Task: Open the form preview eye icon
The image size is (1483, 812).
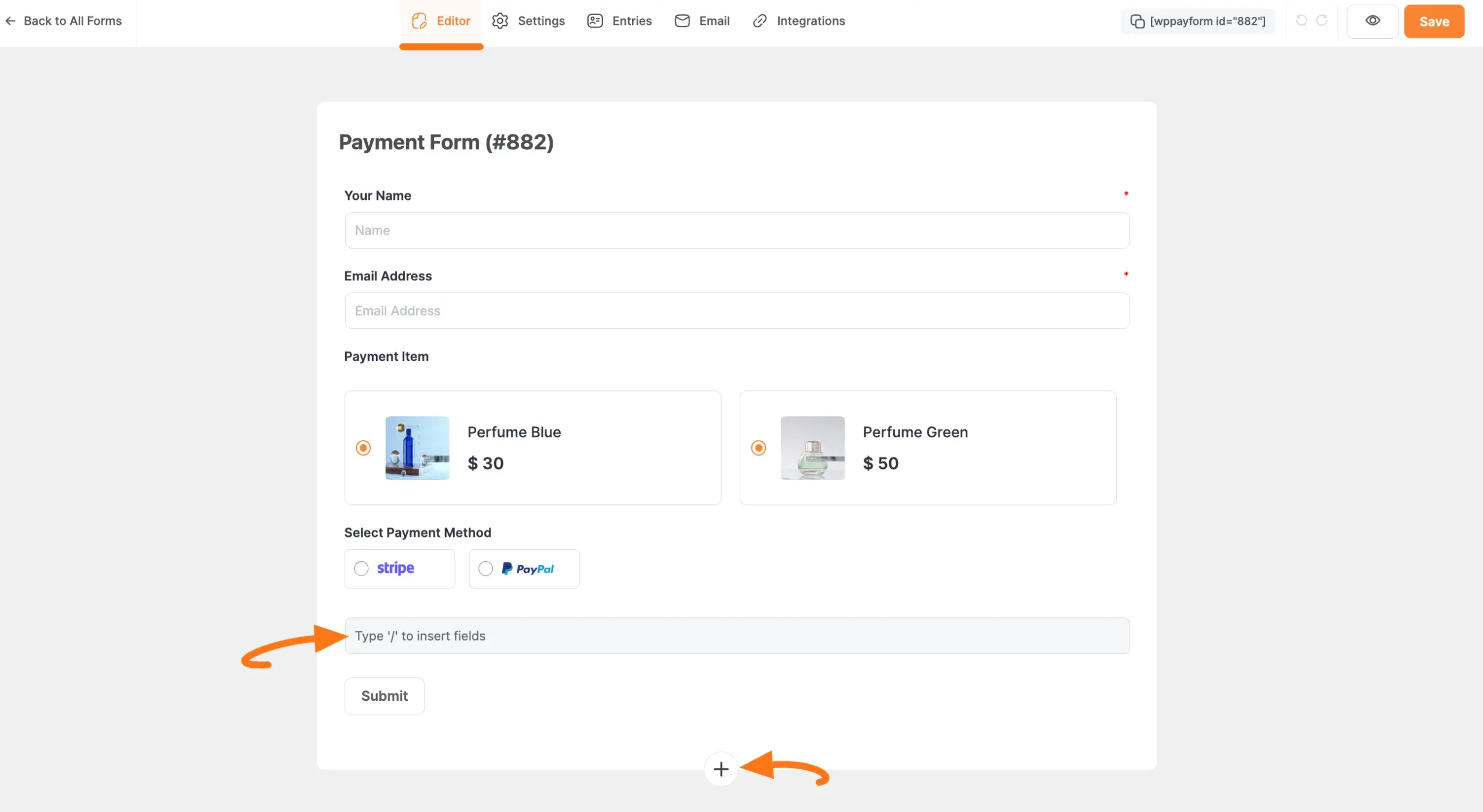Action: coord(1373,21)
